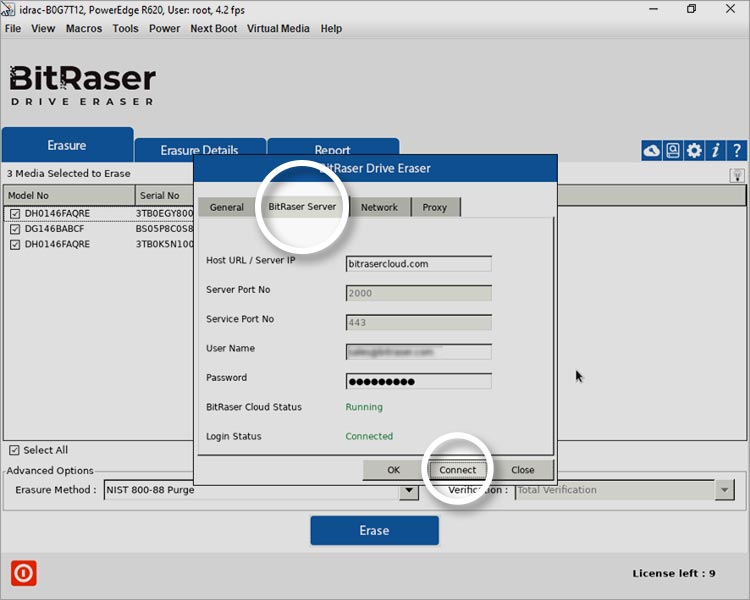This screenshot has width=750, height=600.
Task: Open the Help menu
Action: coord(331,28)
